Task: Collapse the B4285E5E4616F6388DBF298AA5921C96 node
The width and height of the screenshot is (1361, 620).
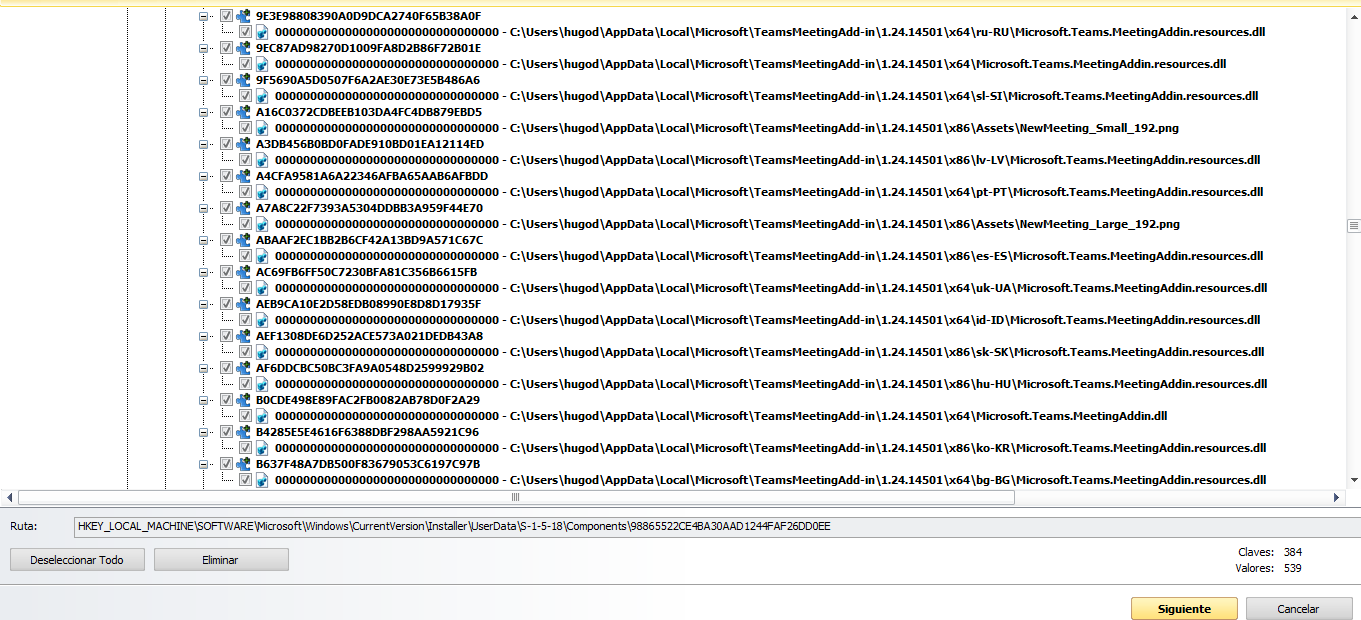Action: pyautogui.click(x=205, y=432)
